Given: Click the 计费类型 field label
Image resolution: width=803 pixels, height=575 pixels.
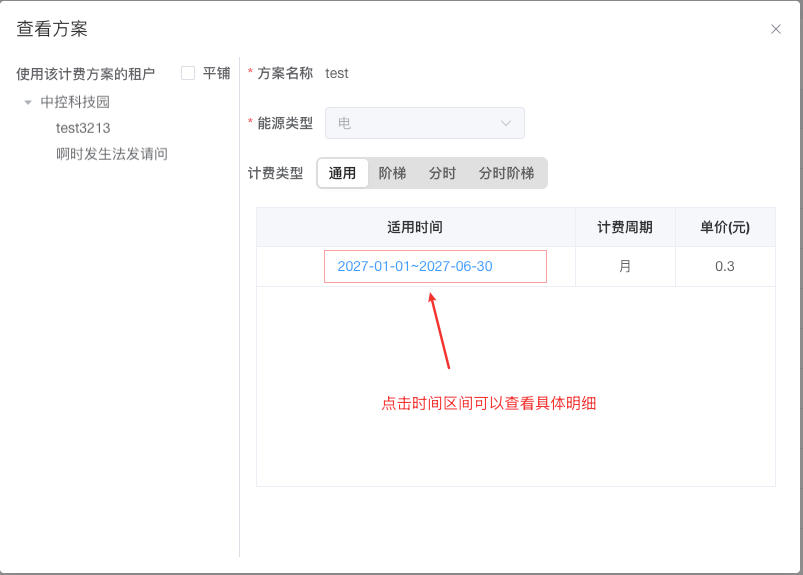Looking at the screenshot, I should [x=276, y=173].
